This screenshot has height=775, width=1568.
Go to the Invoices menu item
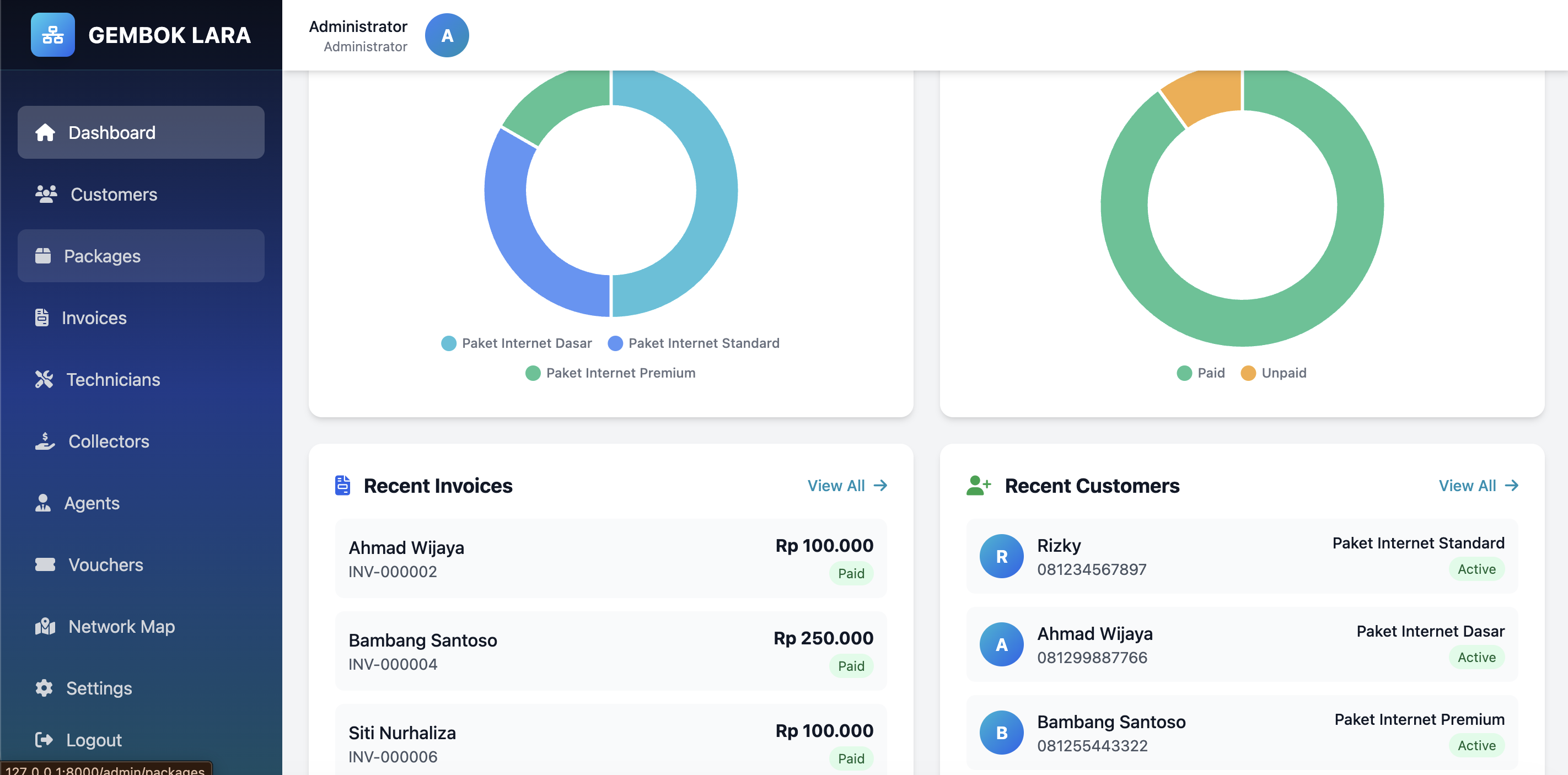(x=94, y=317)
